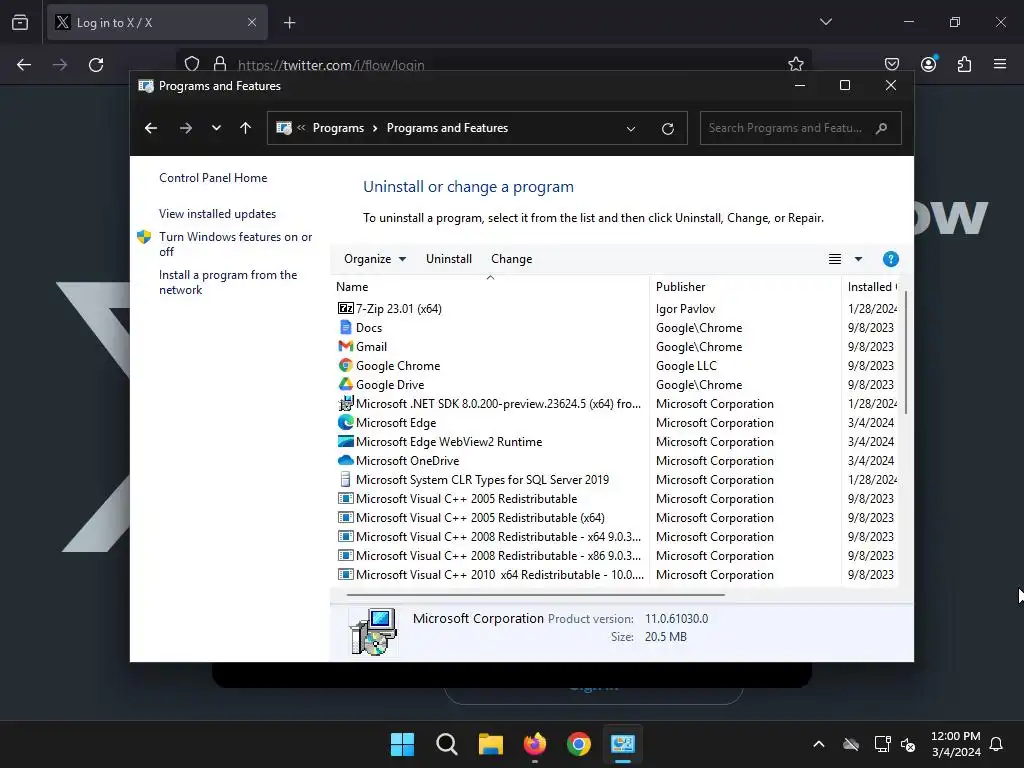The height and width of the screenshot is (768, 1024).
Task: Sort by Installed On column header
Action: click(x=872, y=287)
